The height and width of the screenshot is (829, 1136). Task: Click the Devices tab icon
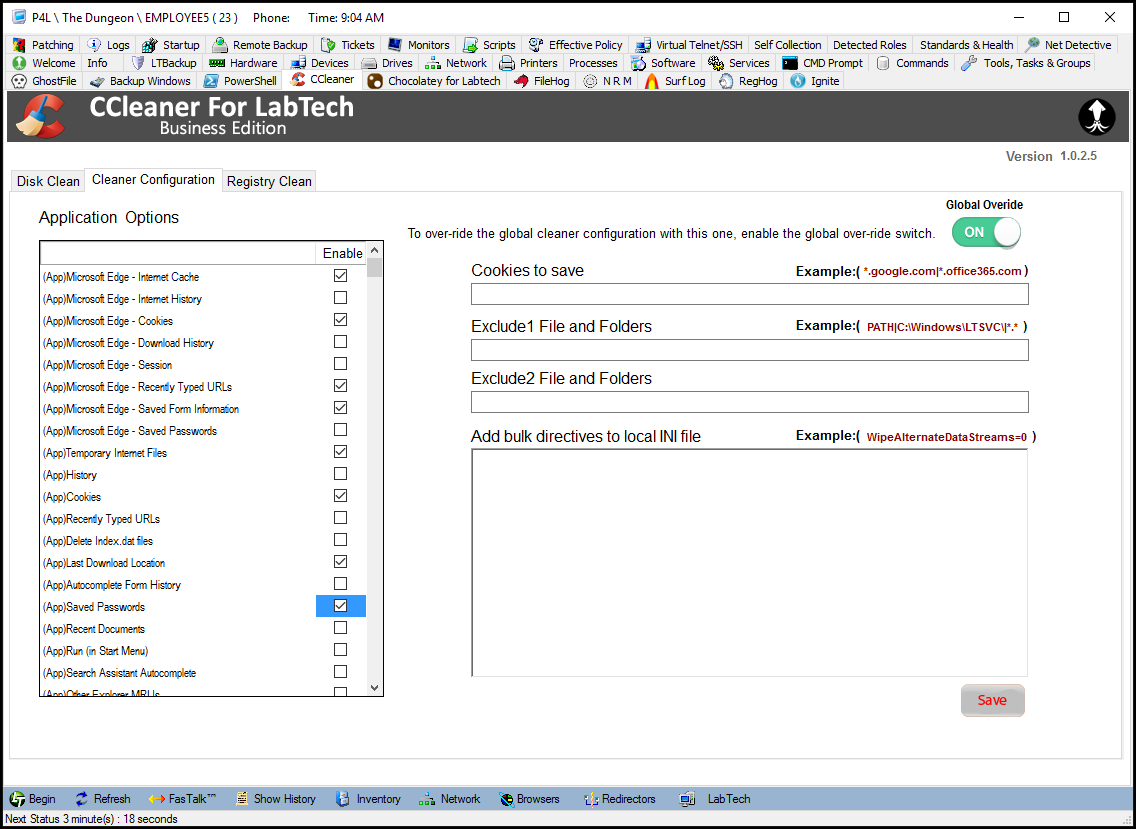tap(298, 63)
